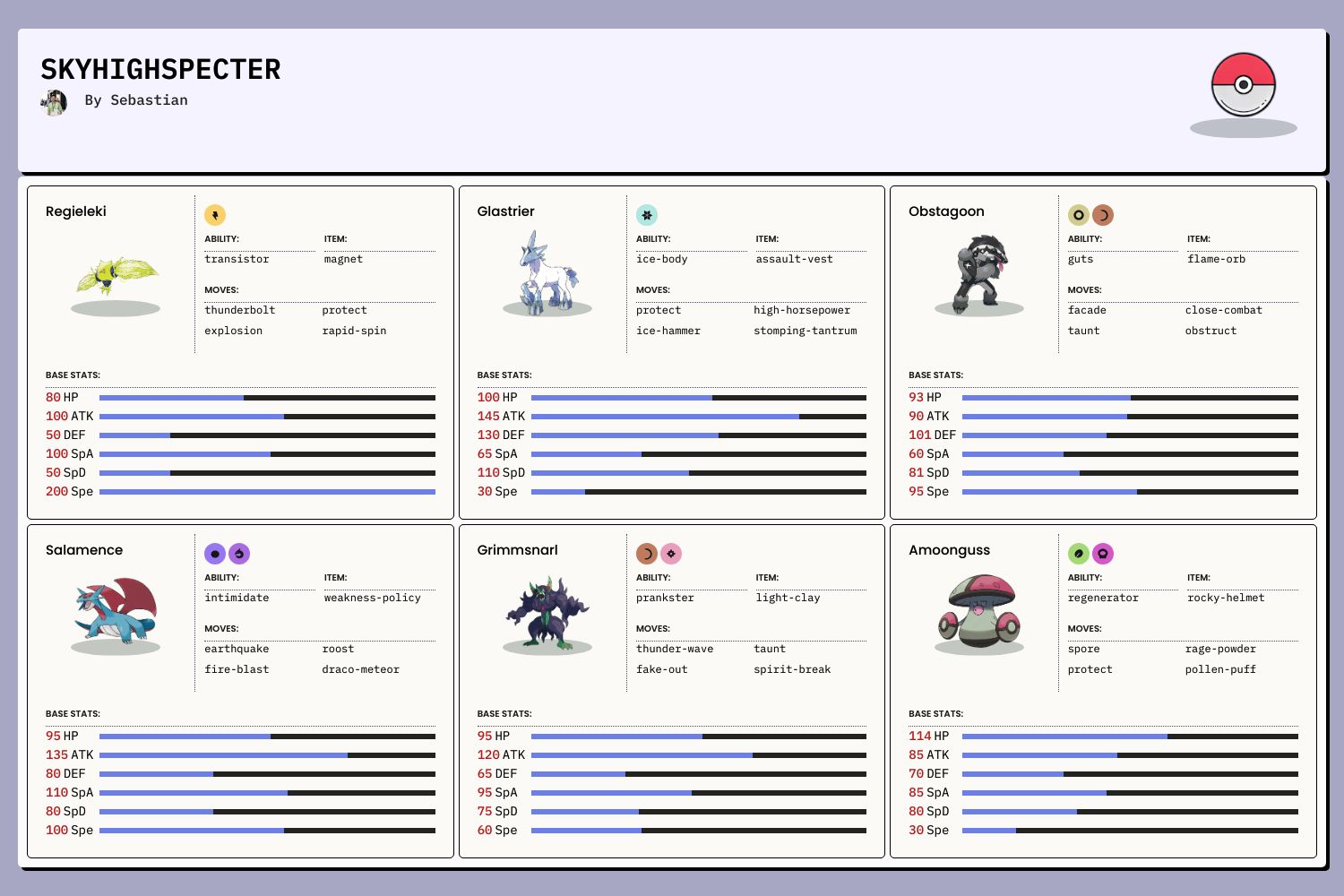Image resolution: width=1344 pixels, height=896 pixels.
Task: Click Regieleki's Electric type icon
Action: click(215, 215)
